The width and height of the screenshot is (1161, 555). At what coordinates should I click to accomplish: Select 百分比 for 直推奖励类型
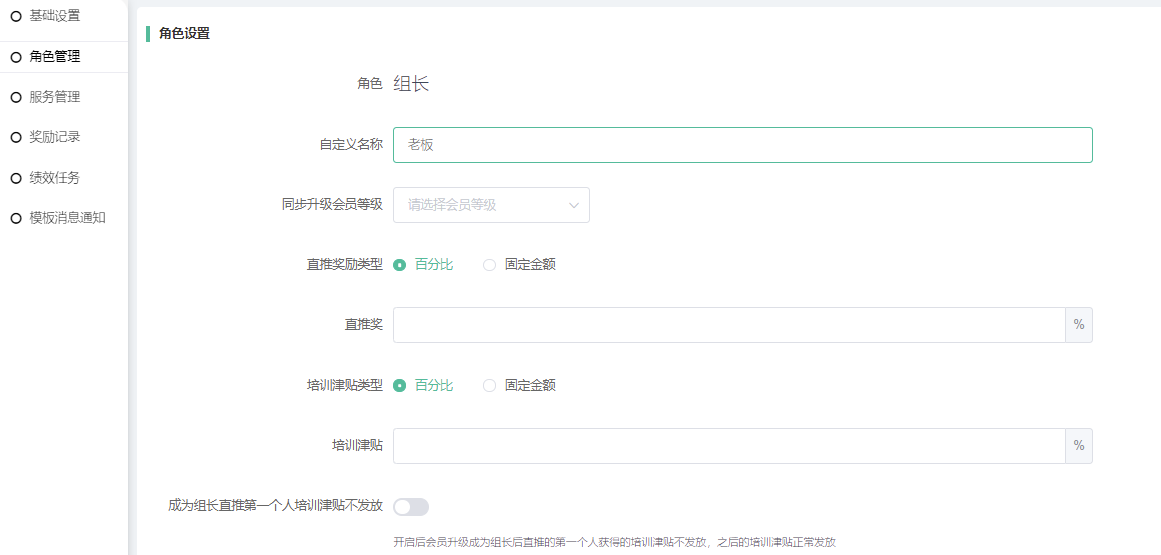tap(400, 265)
